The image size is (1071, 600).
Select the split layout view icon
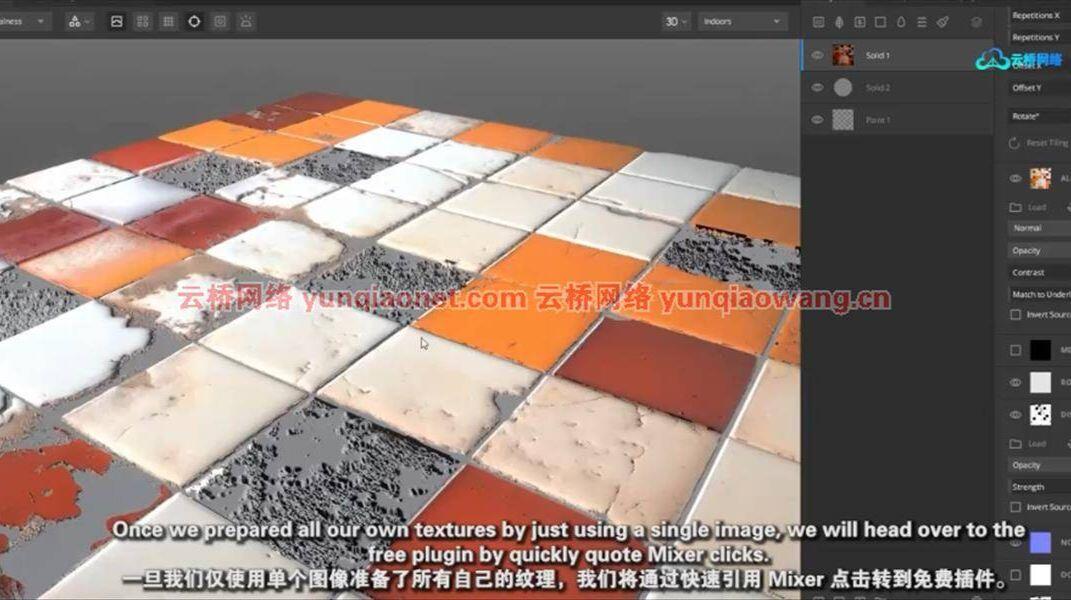[143, 21]
